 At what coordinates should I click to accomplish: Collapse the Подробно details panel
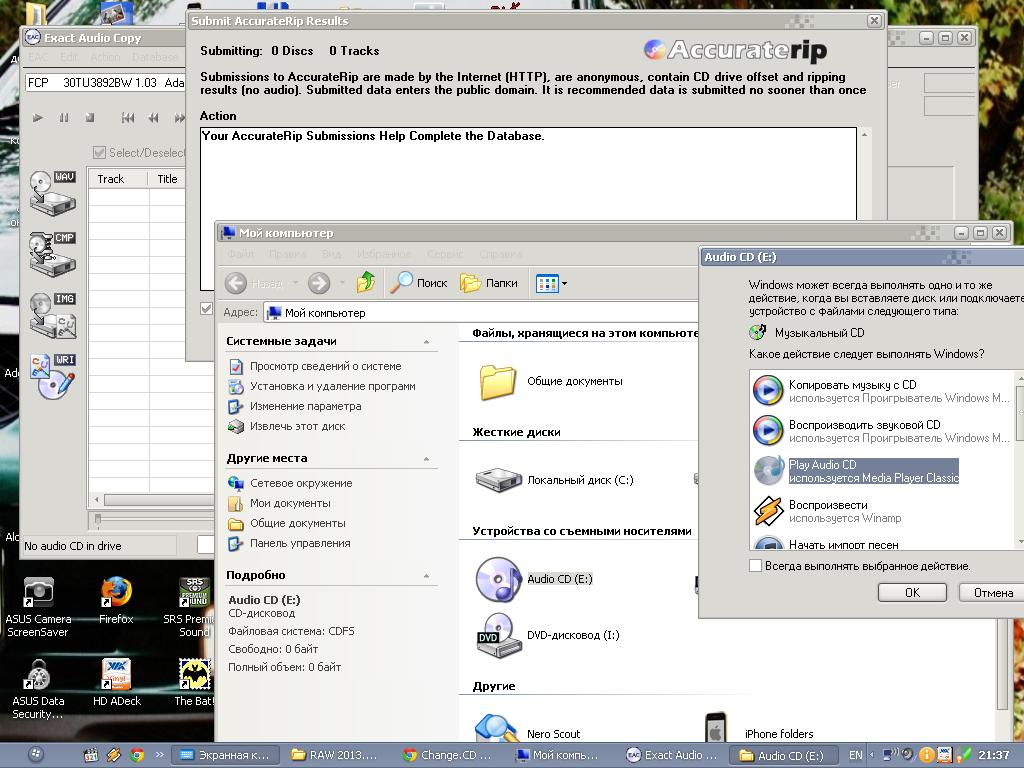tap(426, 575)
